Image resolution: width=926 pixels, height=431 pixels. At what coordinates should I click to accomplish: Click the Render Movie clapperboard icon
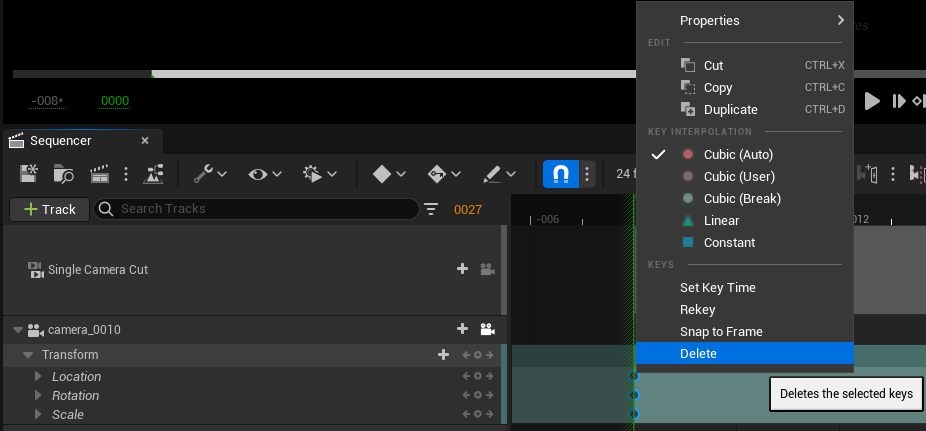pos(100,174)
